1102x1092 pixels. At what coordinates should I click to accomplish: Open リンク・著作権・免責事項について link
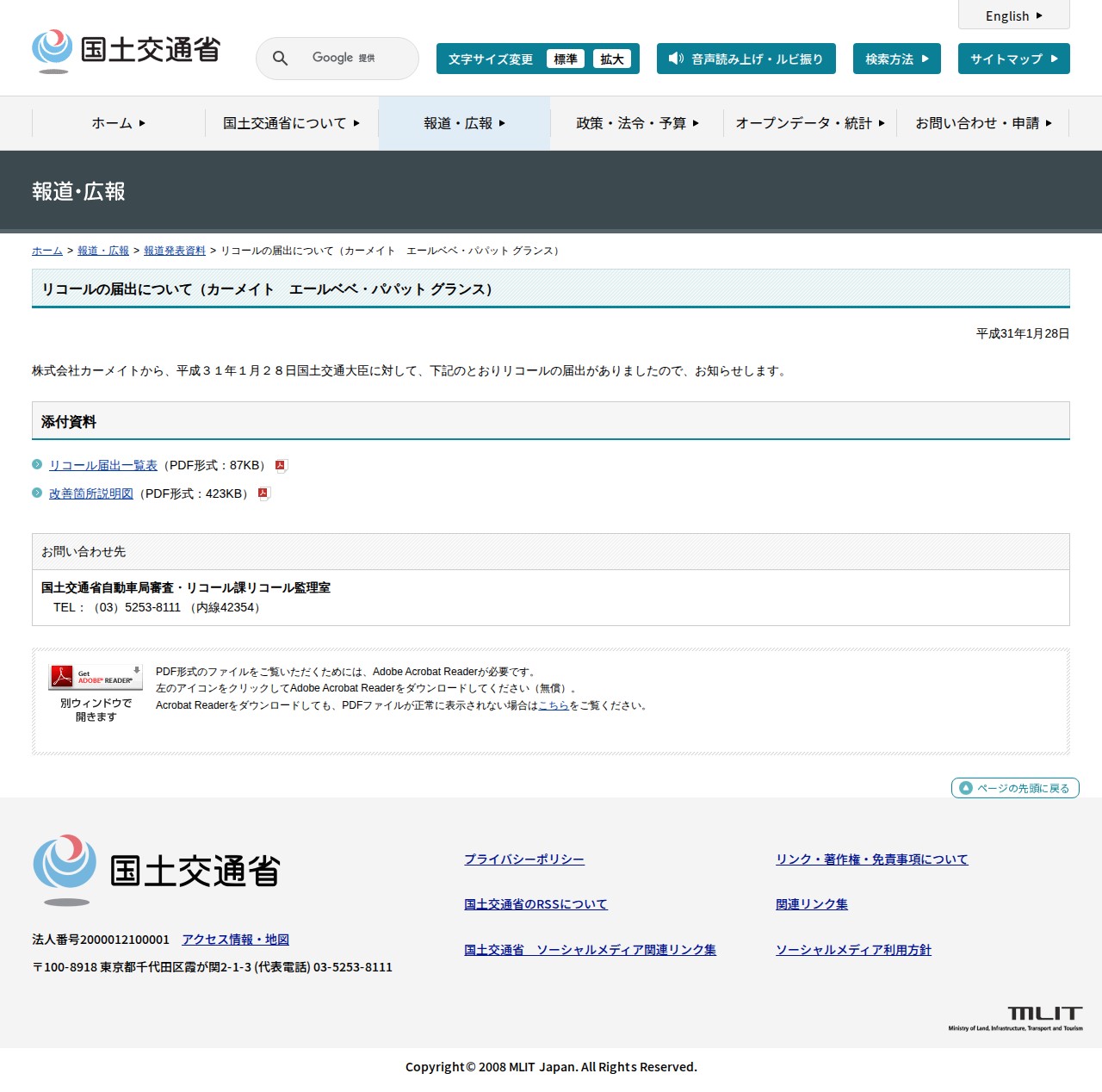click(872, 859)
